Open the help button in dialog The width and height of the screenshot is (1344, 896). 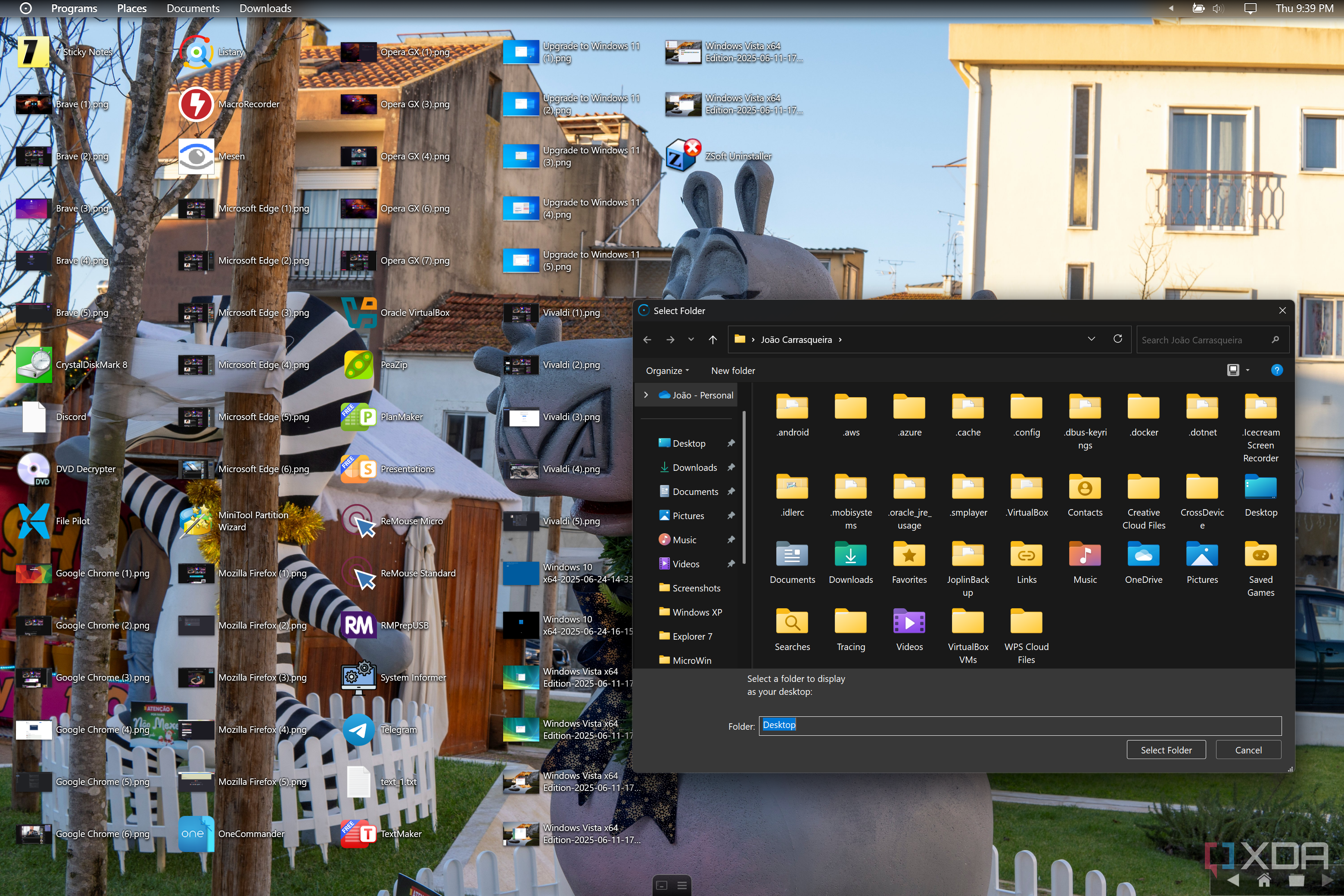[1276, 370]
